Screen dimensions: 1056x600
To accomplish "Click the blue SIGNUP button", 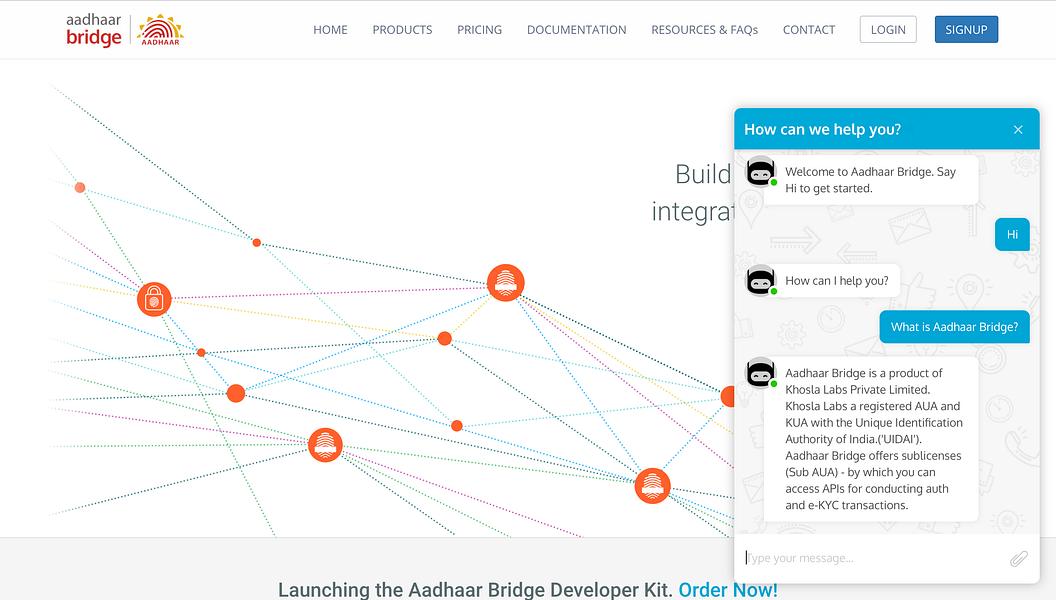I will click(966, 30).
